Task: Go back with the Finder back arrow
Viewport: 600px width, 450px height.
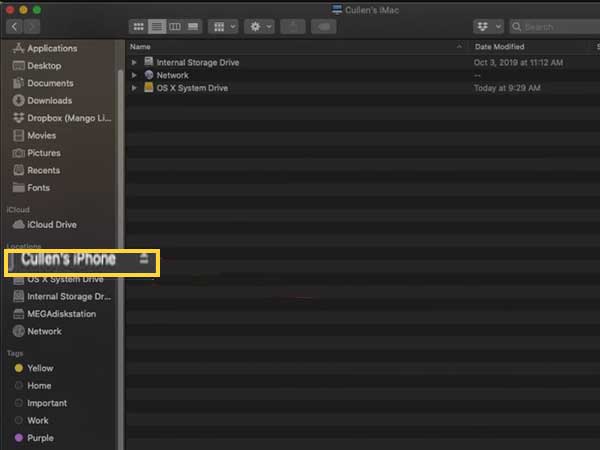Action: [14, 27]
